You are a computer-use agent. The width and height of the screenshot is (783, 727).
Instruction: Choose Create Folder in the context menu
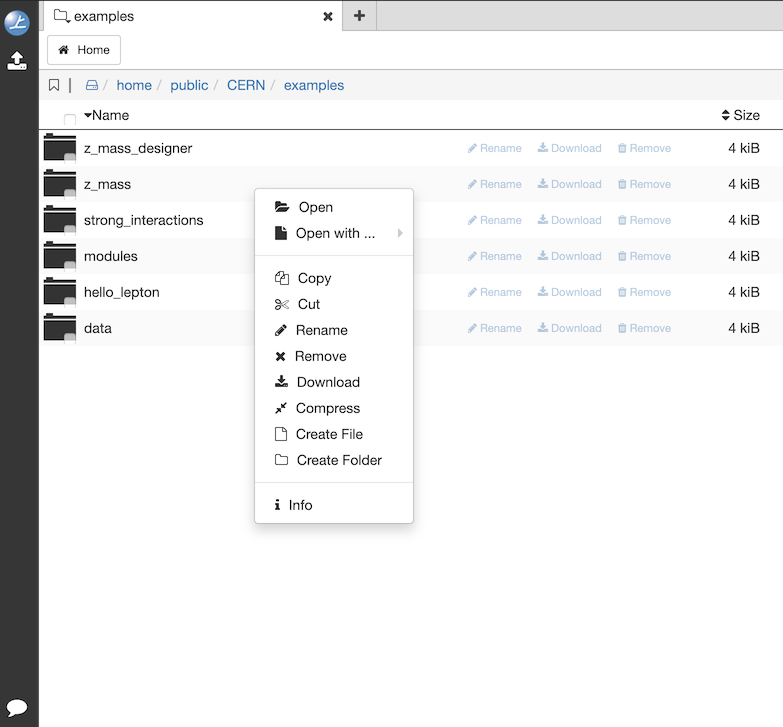(334, 460)
